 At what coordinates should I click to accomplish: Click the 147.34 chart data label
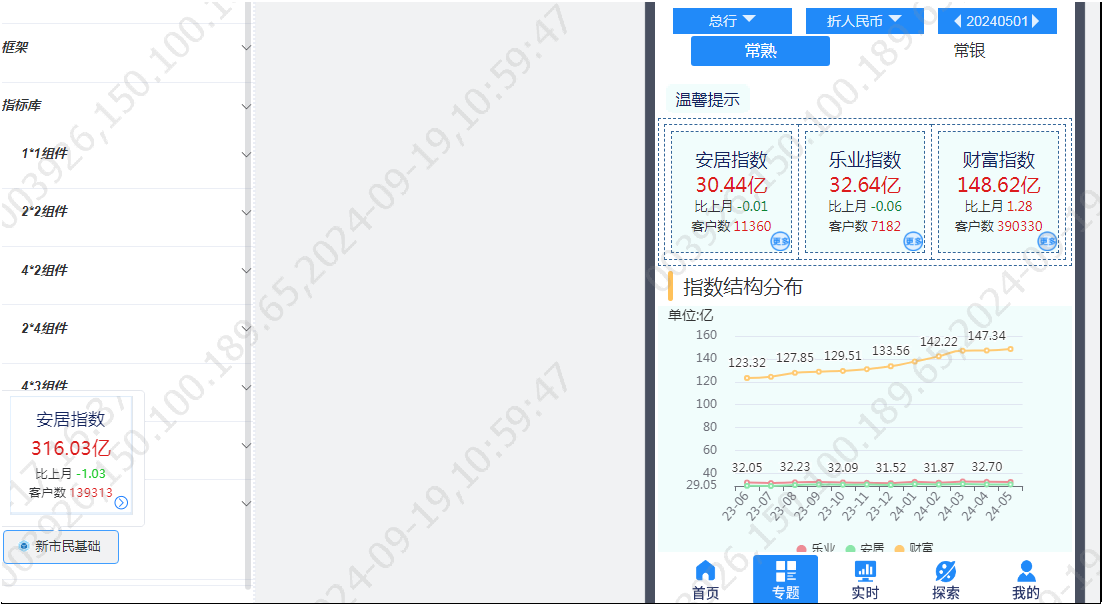[987, 335]
